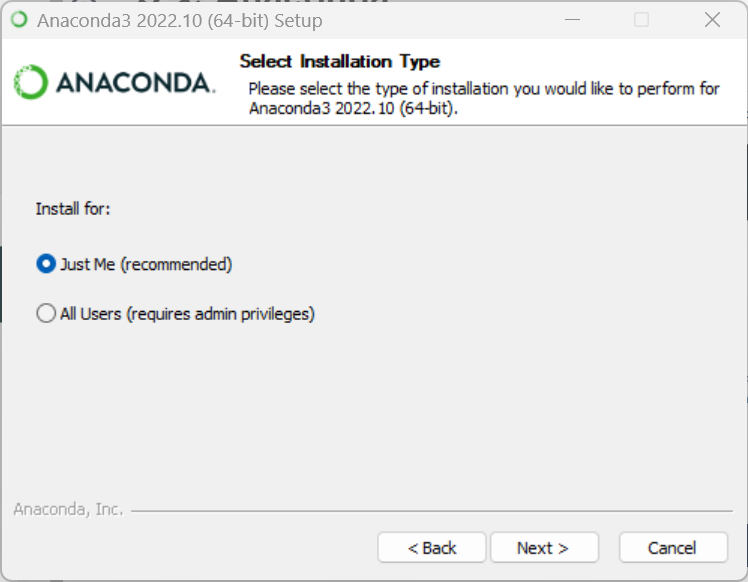Click the "Just Me (recommended)" label text

click(146, 264)
